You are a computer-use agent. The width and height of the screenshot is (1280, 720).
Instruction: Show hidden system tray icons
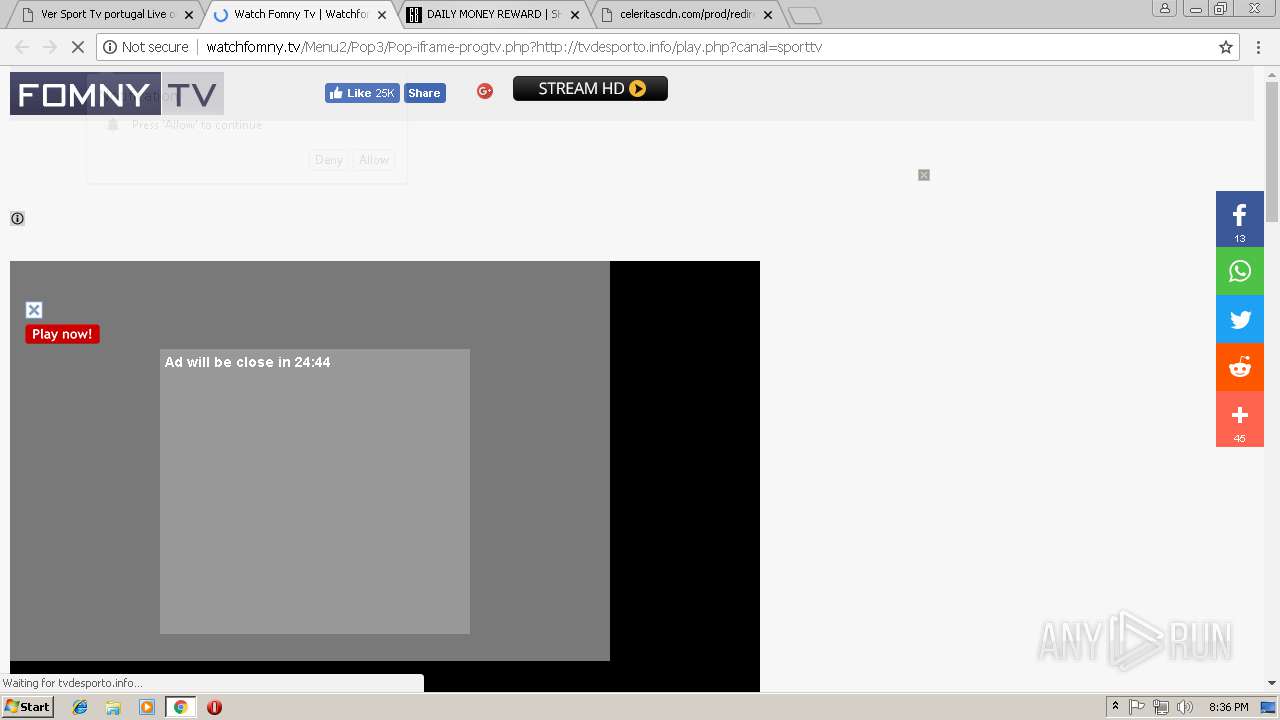click(x=1115, y=707)
